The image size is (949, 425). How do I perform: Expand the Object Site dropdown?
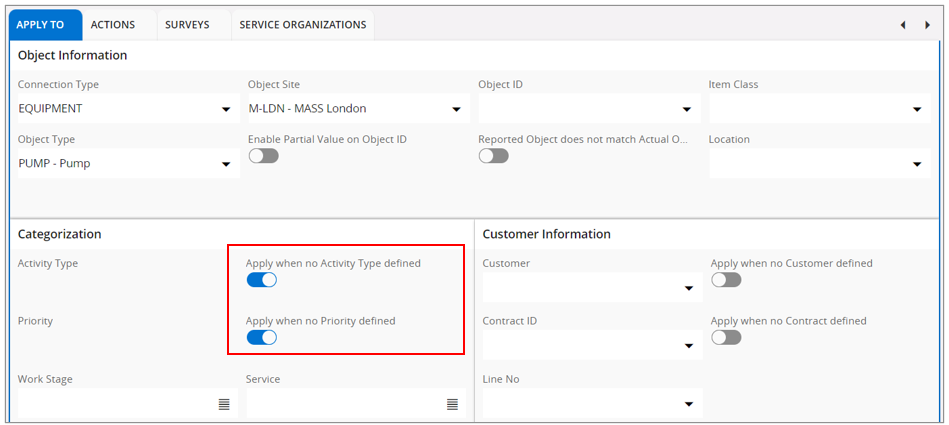tap(456, 110)
